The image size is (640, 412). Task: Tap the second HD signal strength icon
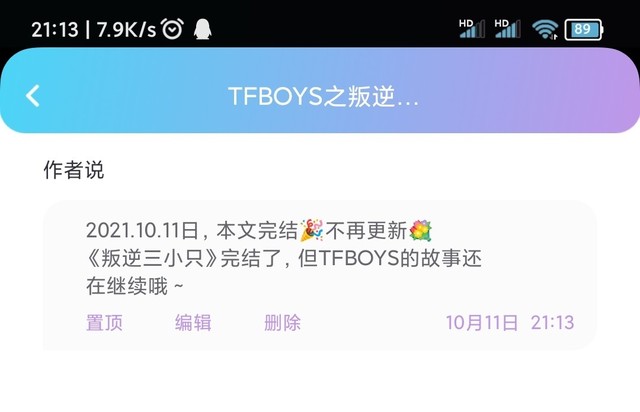tap(507, 29)
